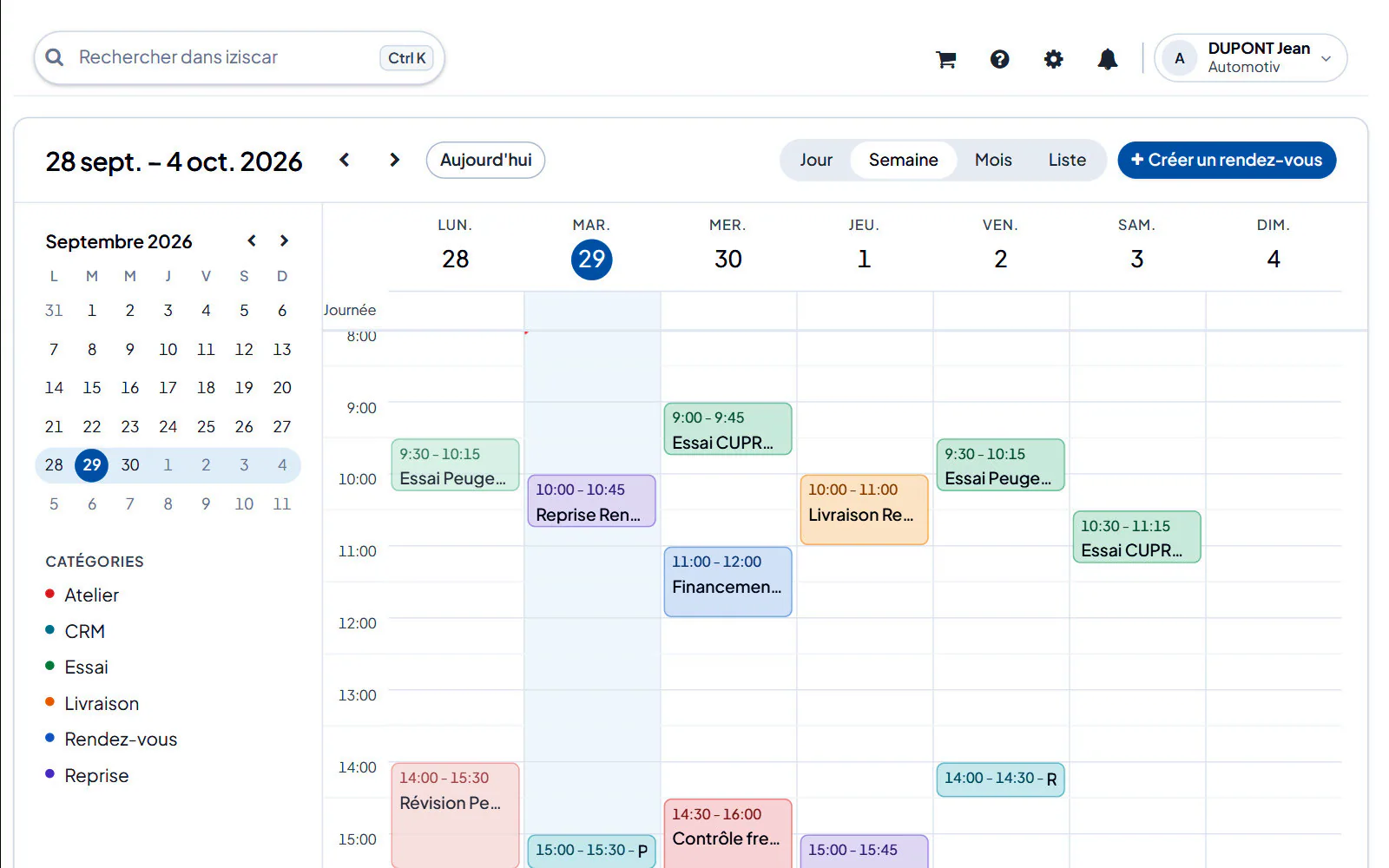1389x868 pixels.
Task: Switch to Semaine view
Action: pyautogui.click(x=903, y=160)
